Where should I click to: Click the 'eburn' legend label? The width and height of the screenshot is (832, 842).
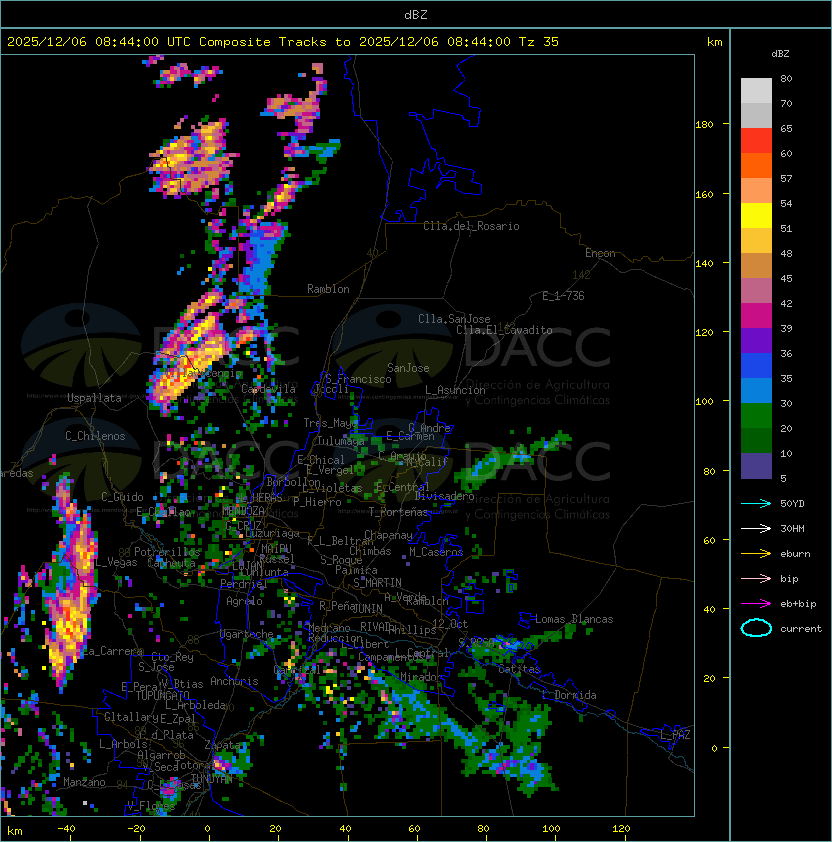[x=795, y=554]
